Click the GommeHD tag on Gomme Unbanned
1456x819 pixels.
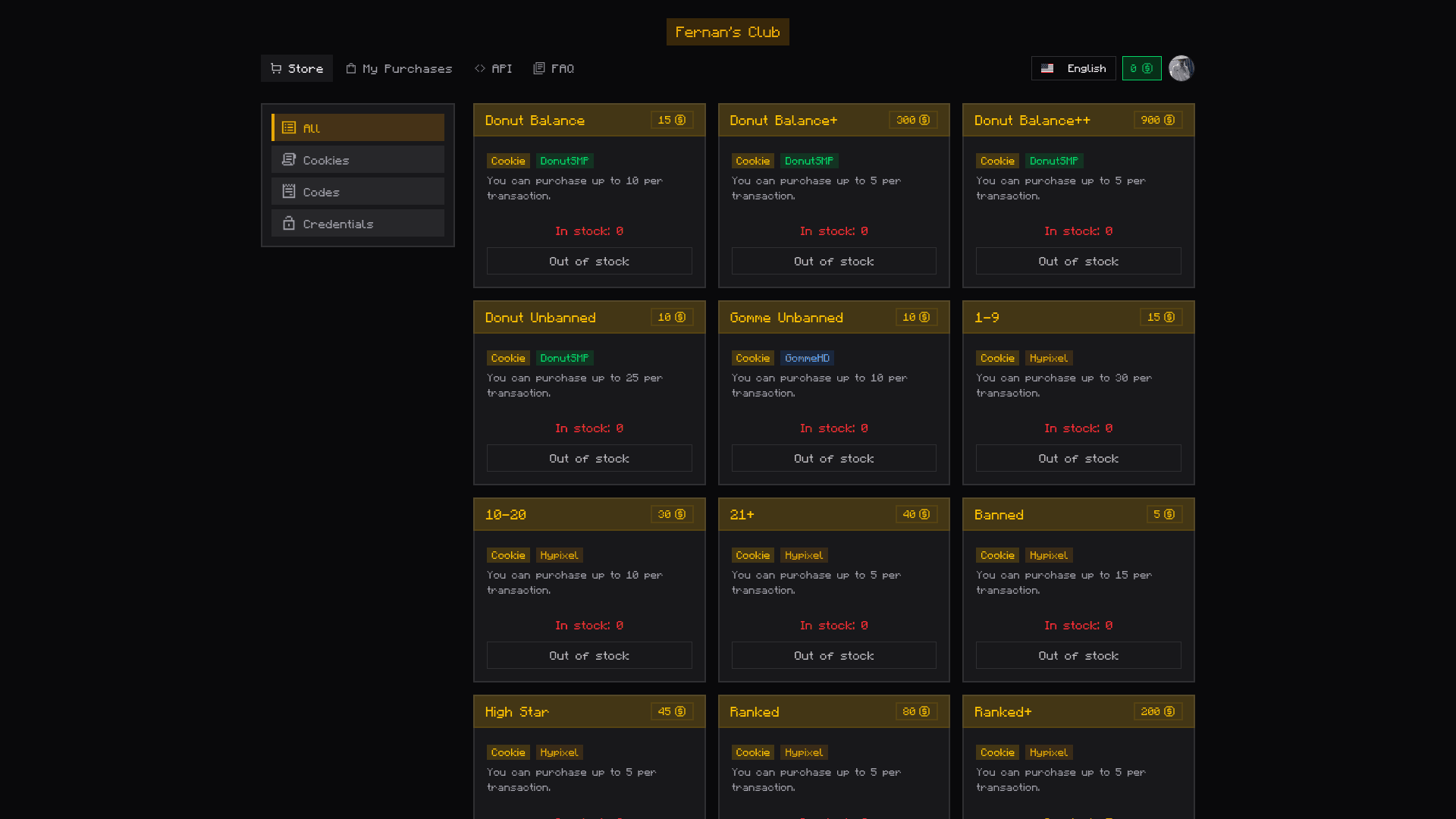point(807,358)
